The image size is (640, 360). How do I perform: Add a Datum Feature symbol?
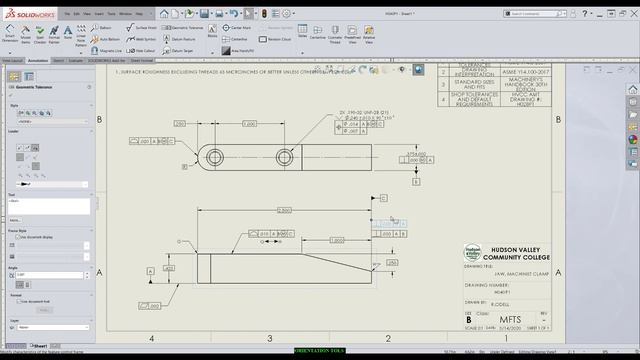(179, 39)
